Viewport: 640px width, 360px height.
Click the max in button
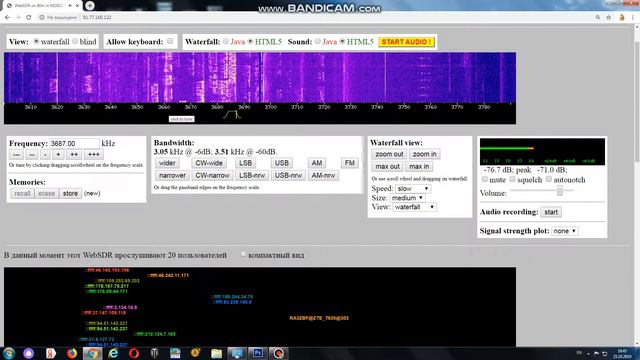pyautogui.click(x=419, y=167)
